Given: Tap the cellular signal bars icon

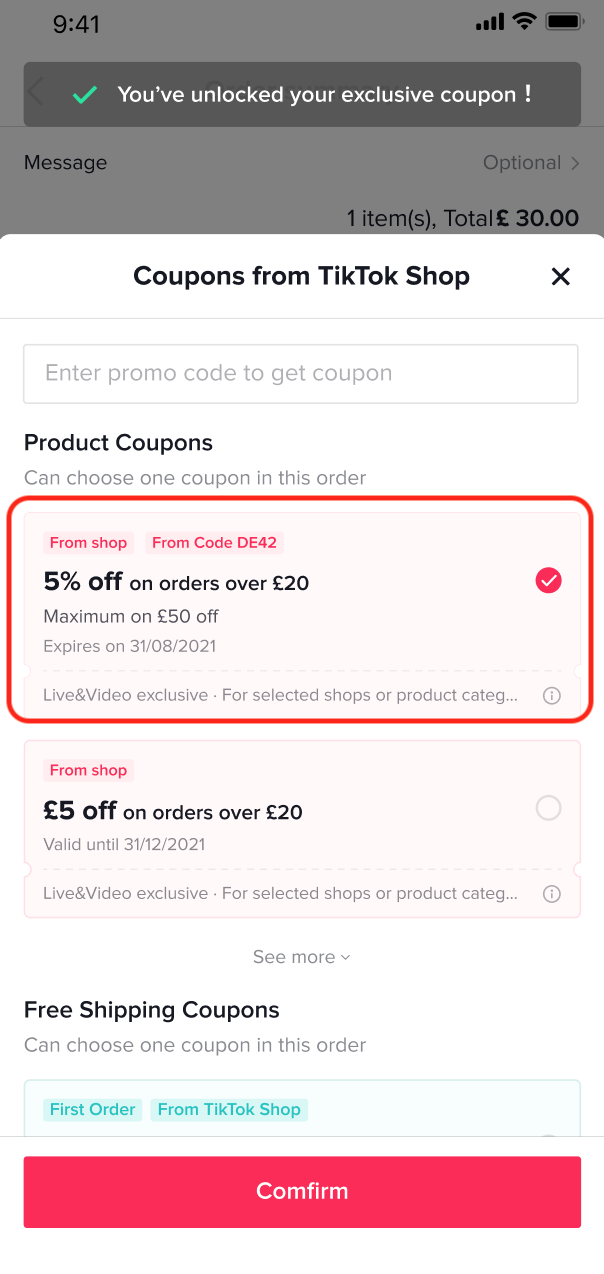Looking at the screenshot, I should point(490,21).
